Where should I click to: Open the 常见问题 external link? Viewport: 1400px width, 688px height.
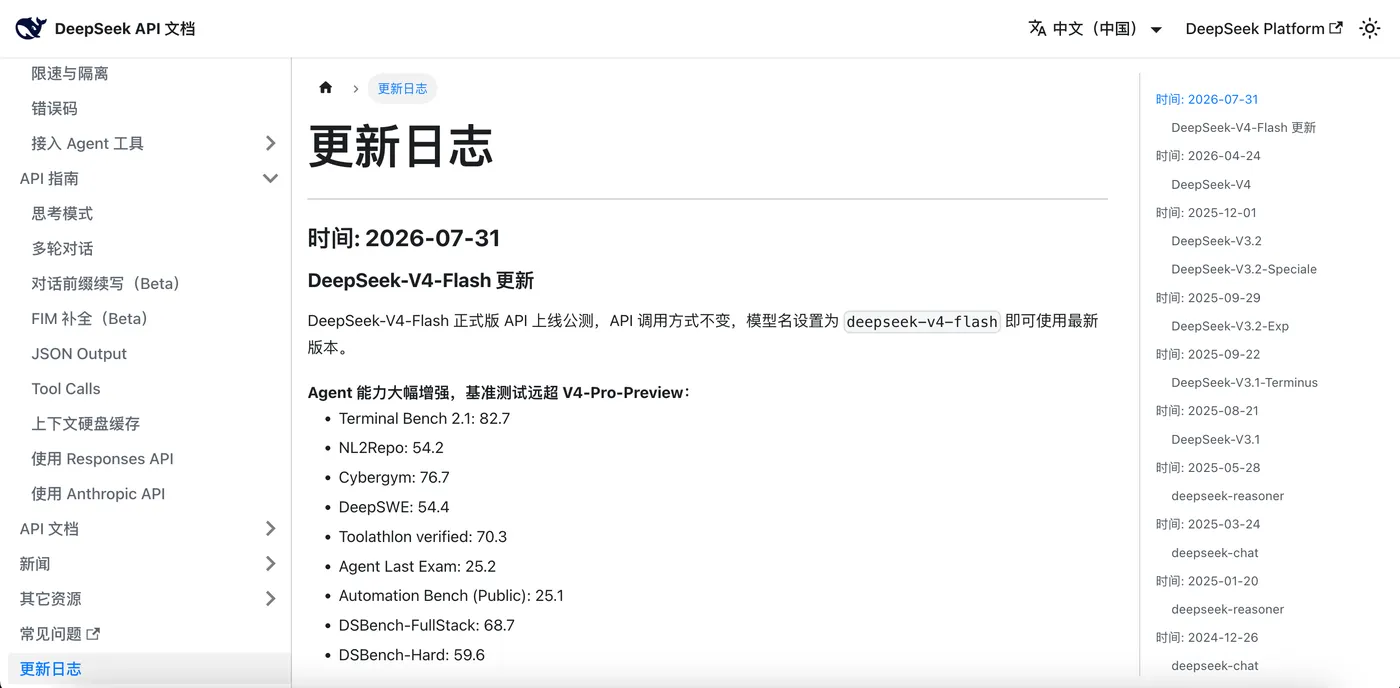pyautogui.click(x=60, y=633)
